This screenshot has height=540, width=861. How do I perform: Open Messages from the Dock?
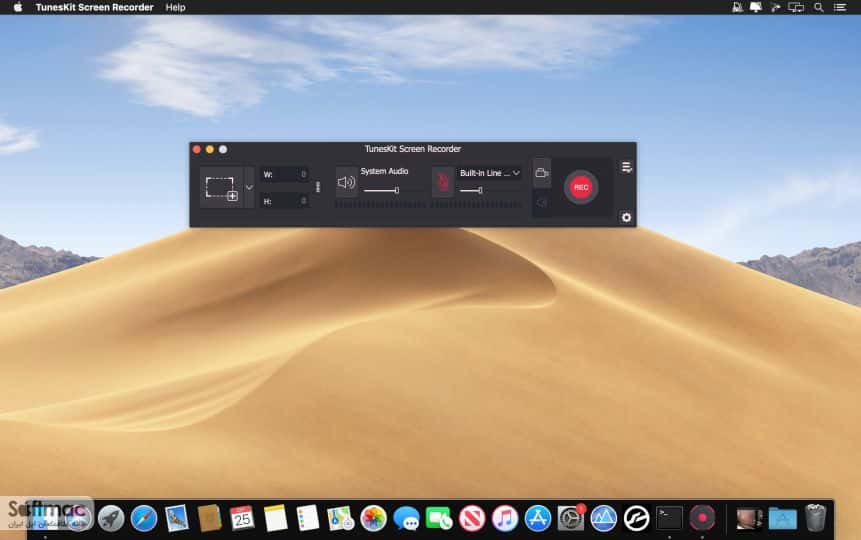click(x=406, y=518)
